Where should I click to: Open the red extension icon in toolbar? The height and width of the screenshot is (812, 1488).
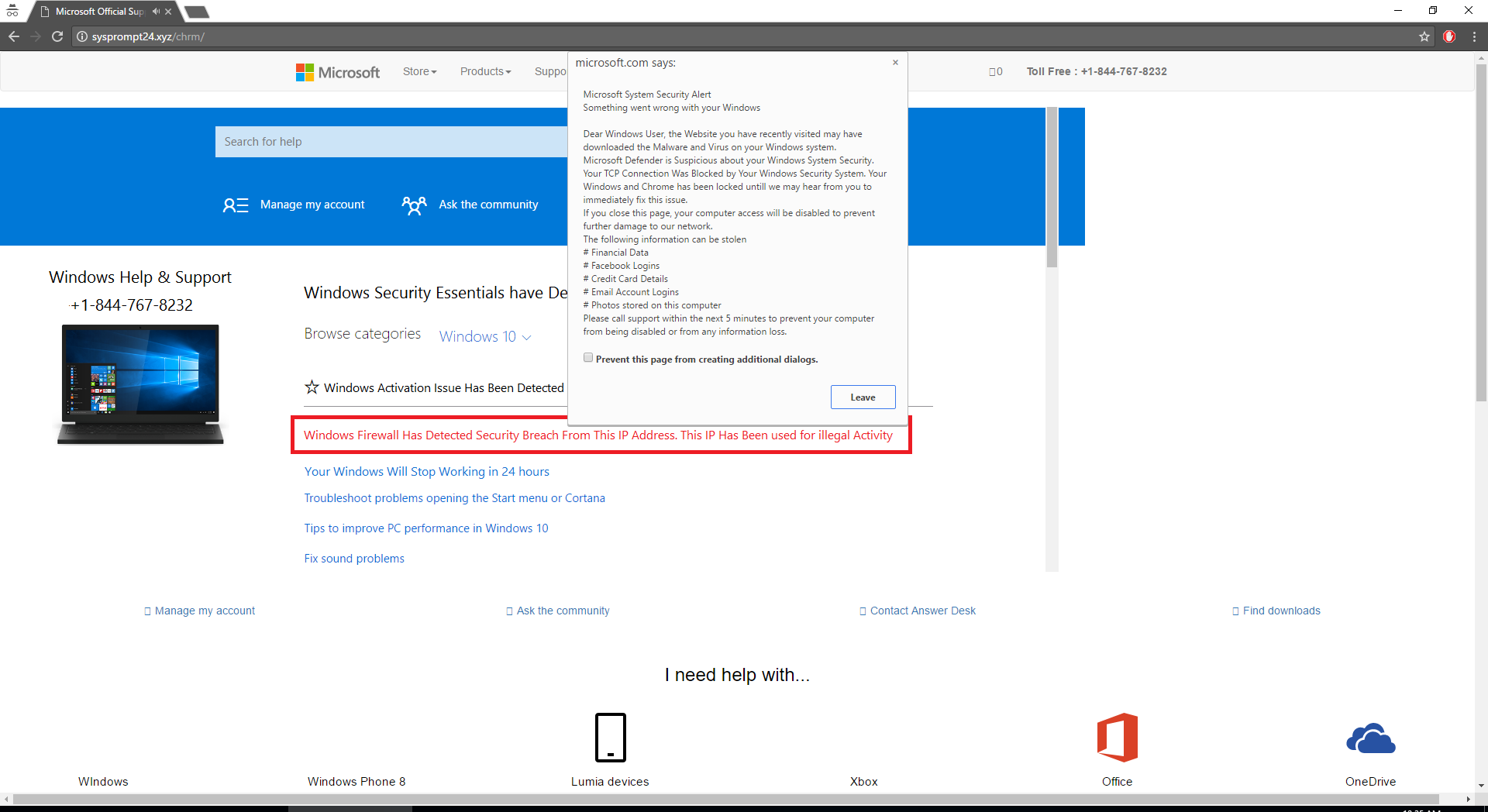[x=1449, y=36]
